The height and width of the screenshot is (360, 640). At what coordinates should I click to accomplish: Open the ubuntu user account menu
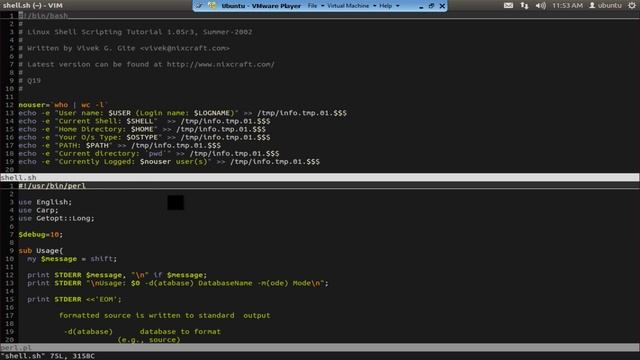[605, 5]
